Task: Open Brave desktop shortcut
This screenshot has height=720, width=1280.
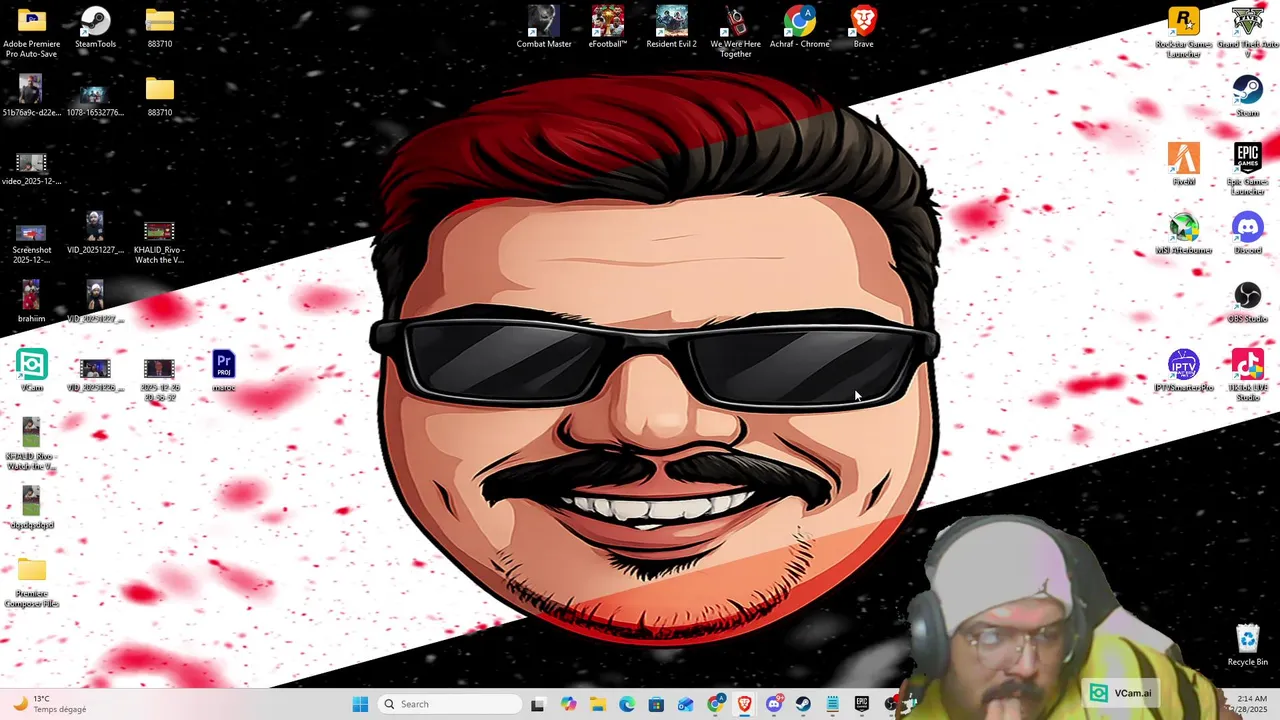Action: (x=863, y=27)
